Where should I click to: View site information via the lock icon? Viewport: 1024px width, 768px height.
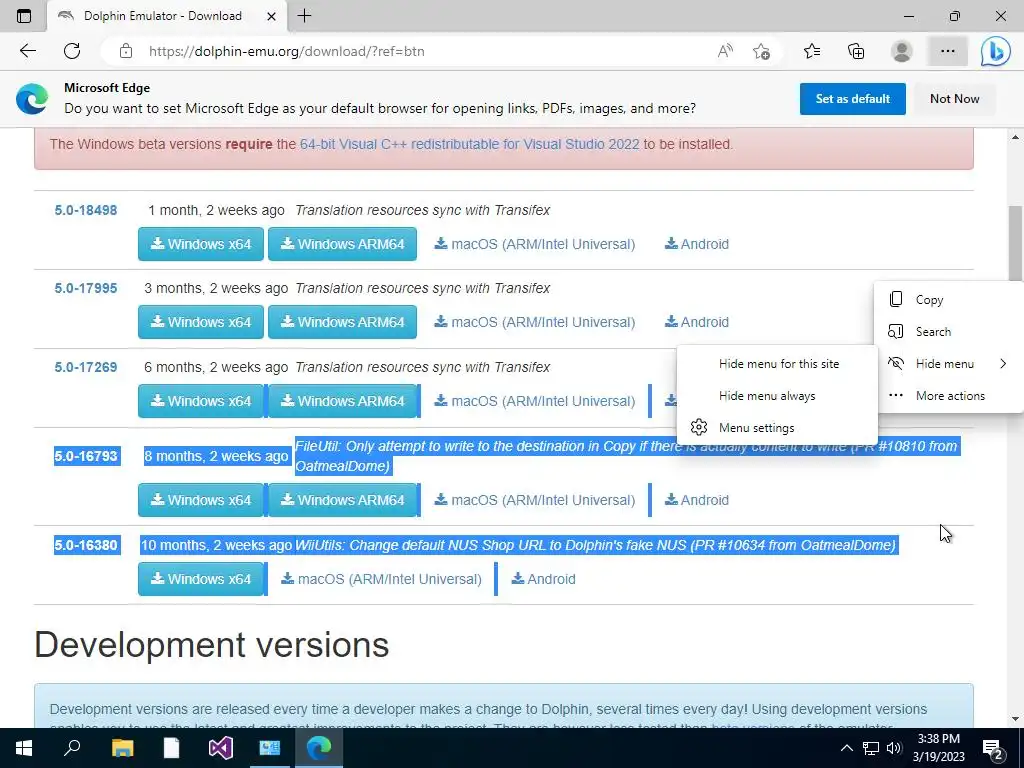(126, 51)
